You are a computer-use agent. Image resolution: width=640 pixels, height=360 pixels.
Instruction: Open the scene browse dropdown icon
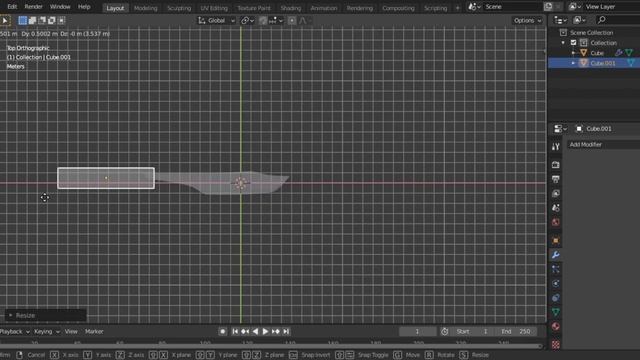474,7
